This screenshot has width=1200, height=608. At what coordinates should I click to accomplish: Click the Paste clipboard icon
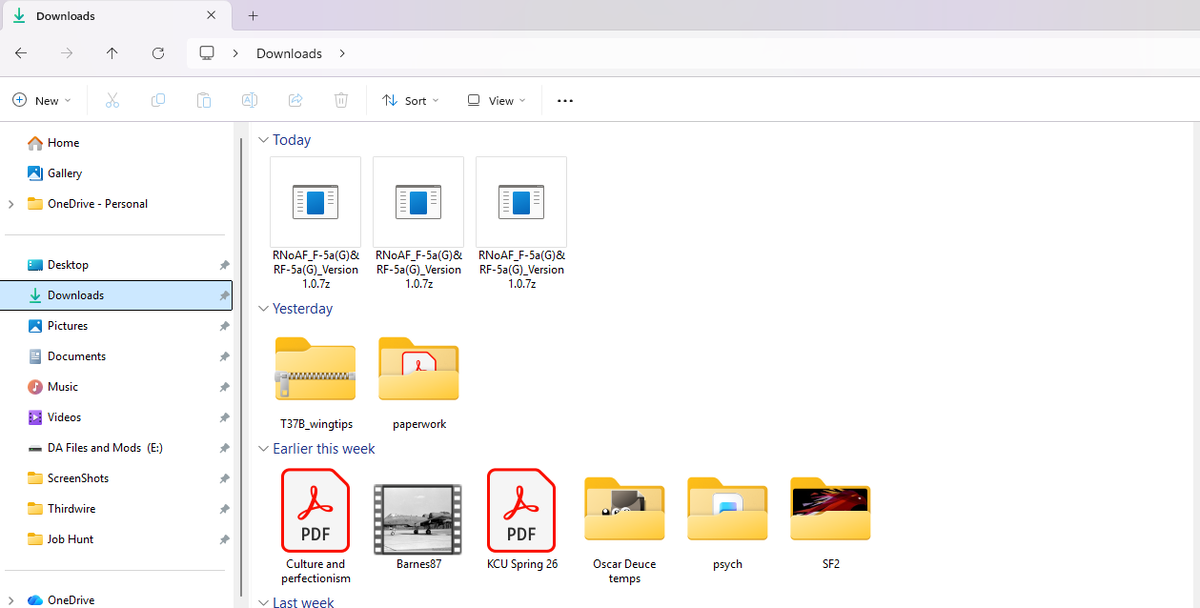click(204, 100)
